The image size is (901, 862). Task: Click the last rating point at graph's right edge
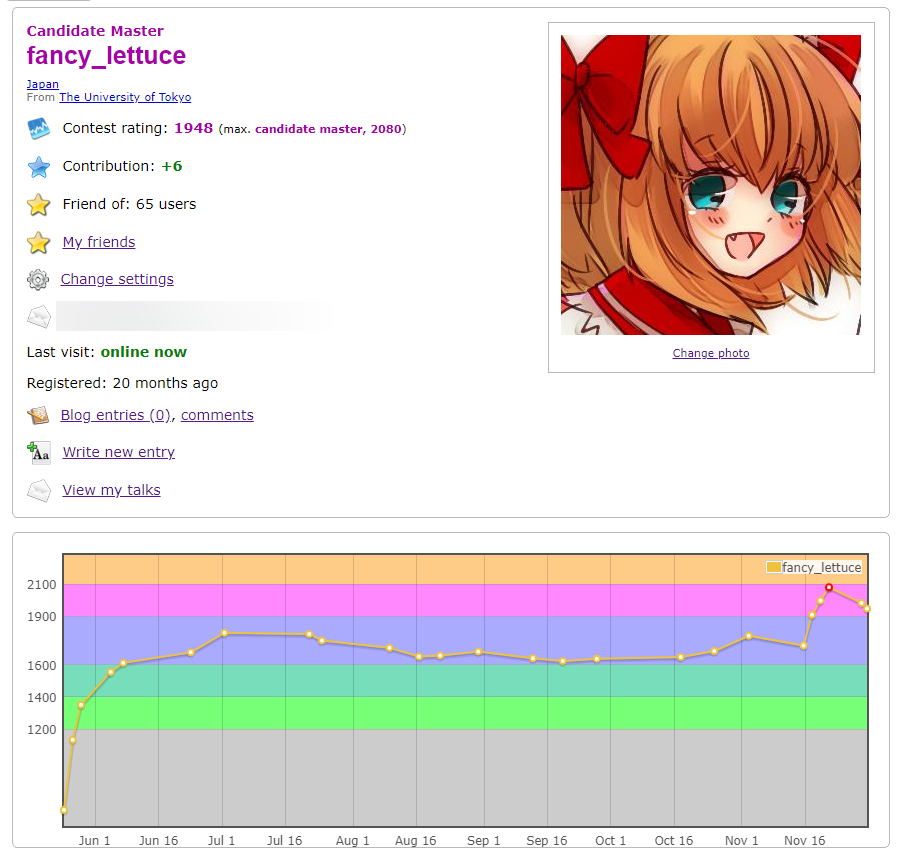click(x=867, y=609)
